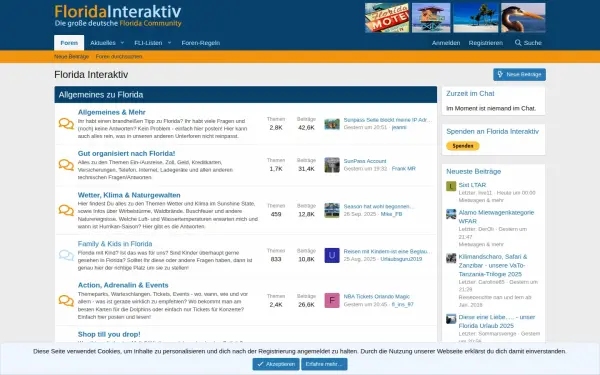Open the Diese eine Liebe Florida Urlaub post

pos(497,321)
